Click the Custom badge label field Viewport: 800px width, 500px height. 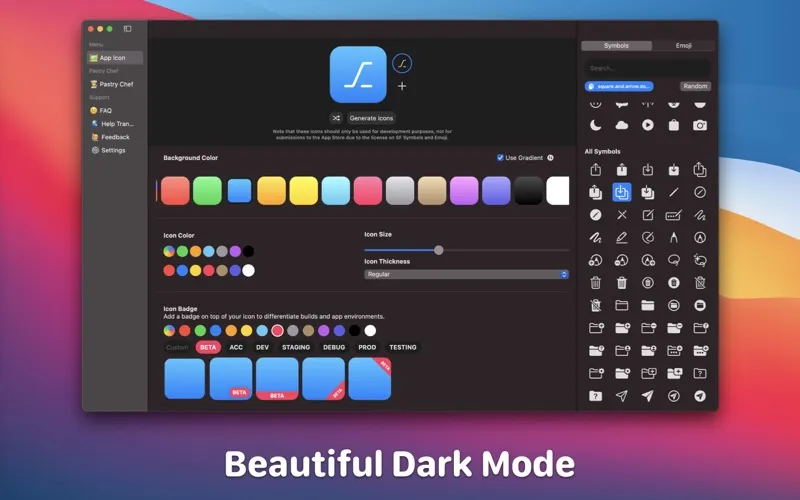pyautogui.click(x=178, y=347)
